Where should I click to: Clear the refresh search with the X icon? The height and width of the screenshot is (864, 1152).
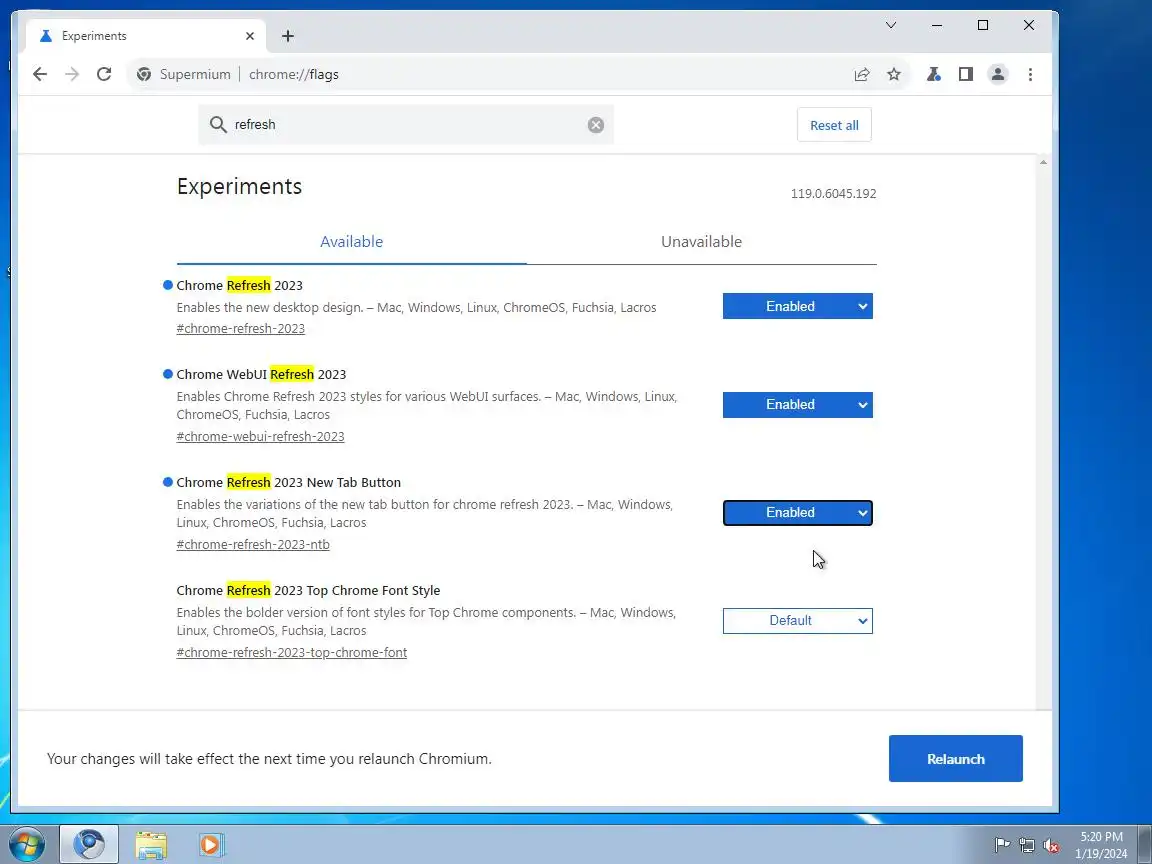click(x=596, y=125)
